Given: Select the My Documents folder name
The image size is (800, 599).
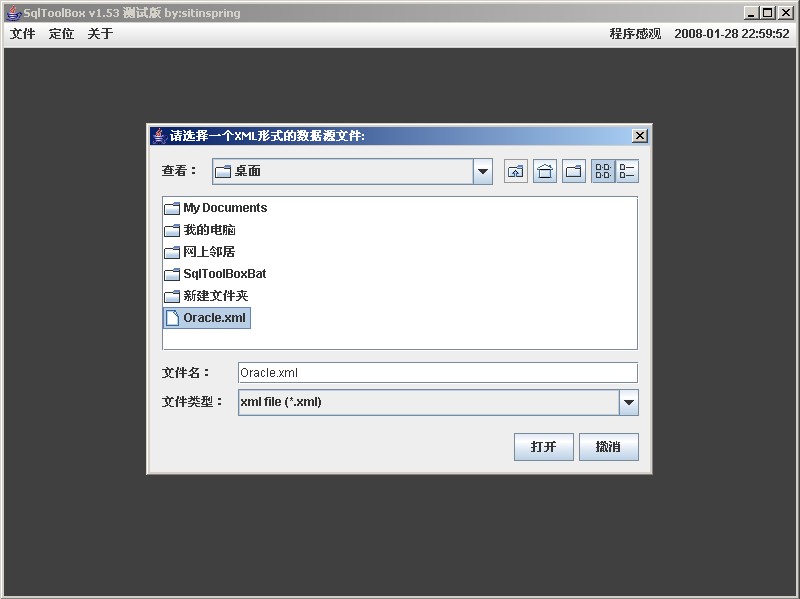Looking at the screenshot, I should pos(225,208).
